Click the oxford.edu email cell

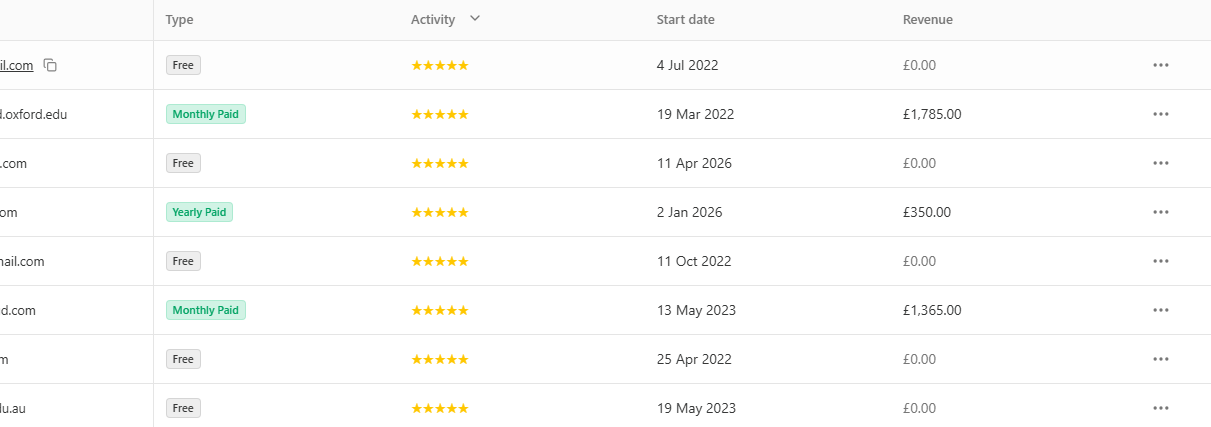76,114
